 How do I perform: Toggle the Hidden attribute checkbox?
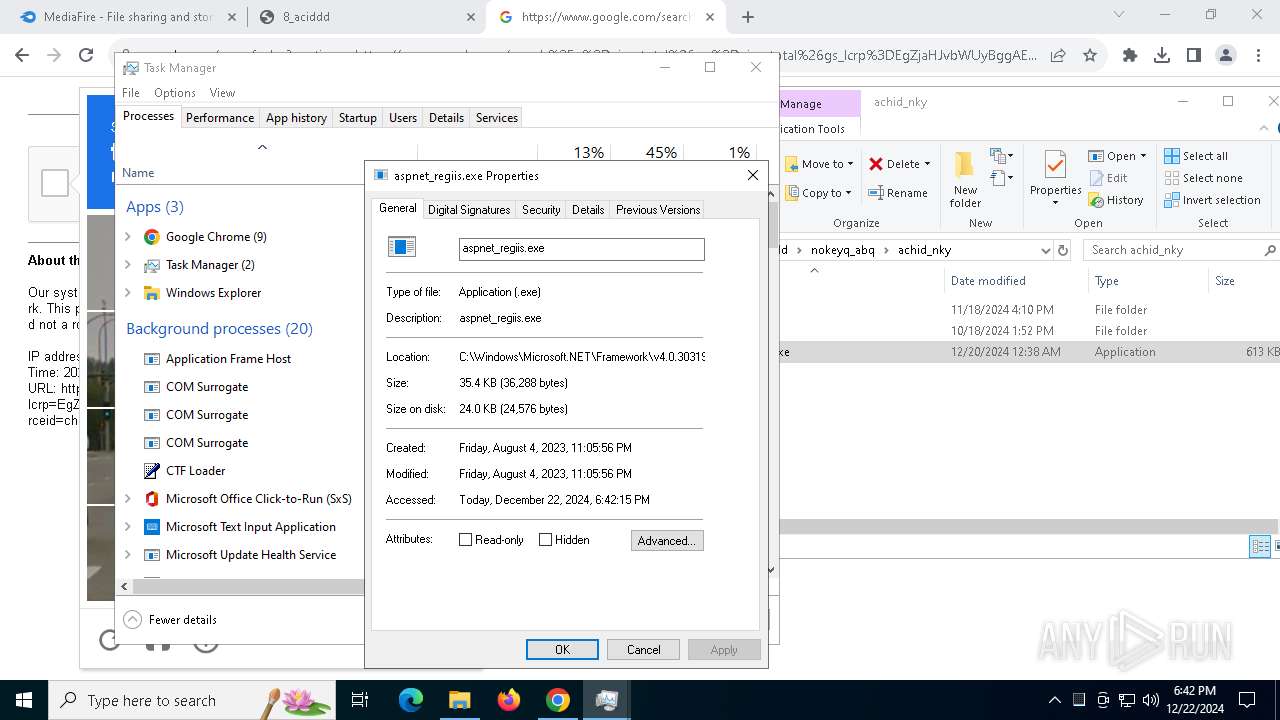pyautogui.click(x=545, y=540)
